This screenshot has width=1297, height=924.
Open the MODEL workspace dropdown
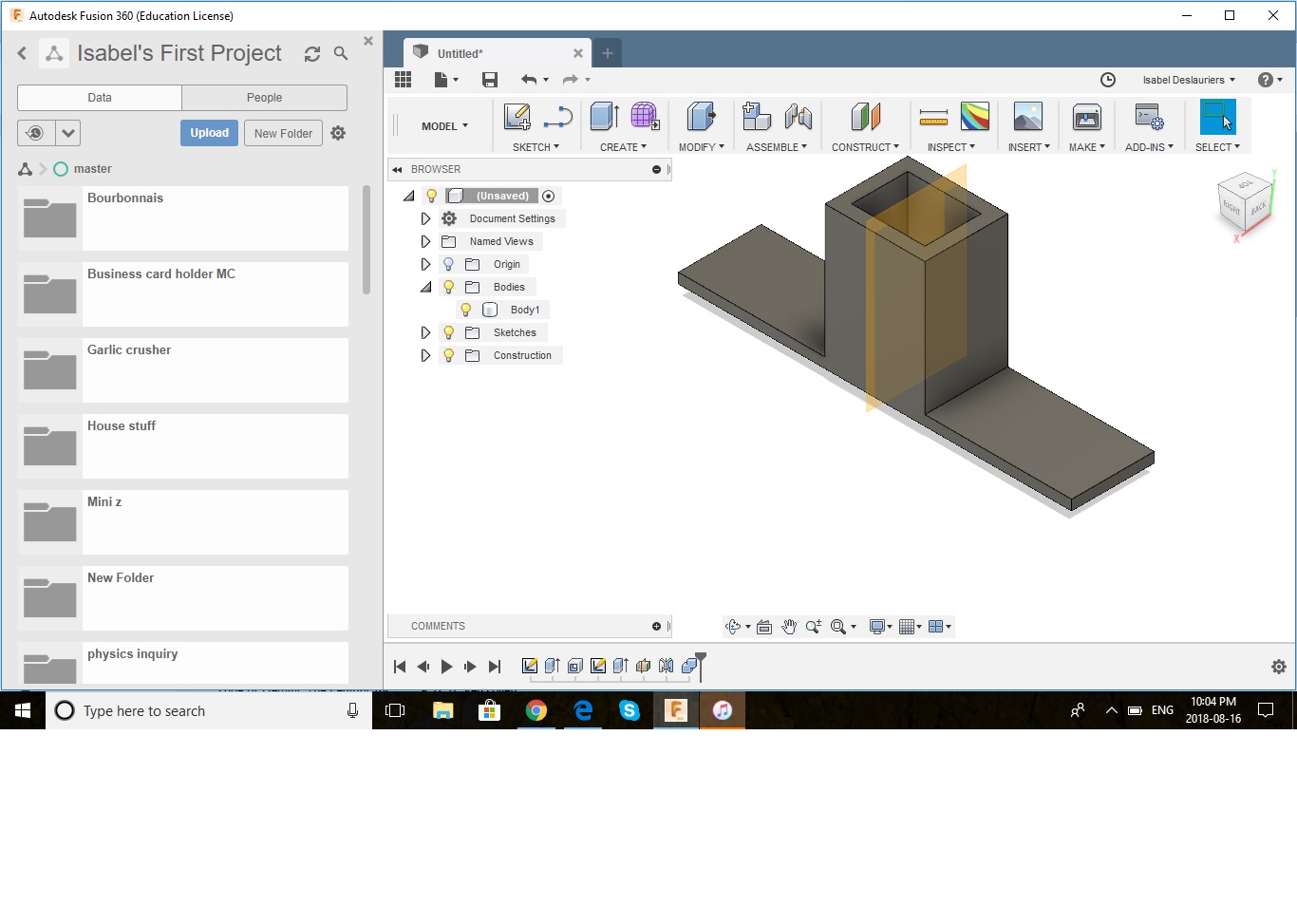click(444, 126)
